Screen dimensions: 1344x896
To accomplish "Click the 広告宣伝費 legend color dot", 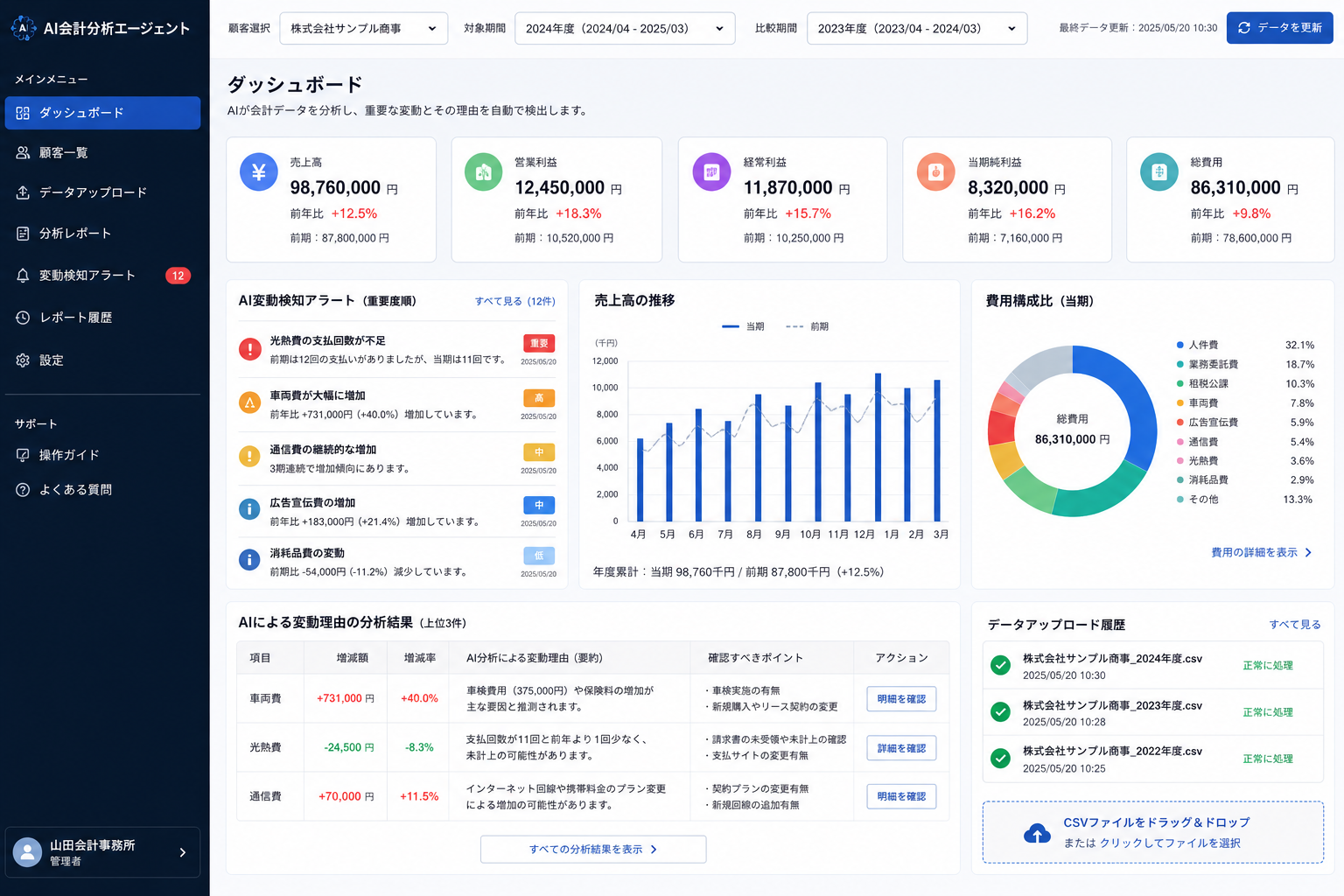I will click(1180, 423).
